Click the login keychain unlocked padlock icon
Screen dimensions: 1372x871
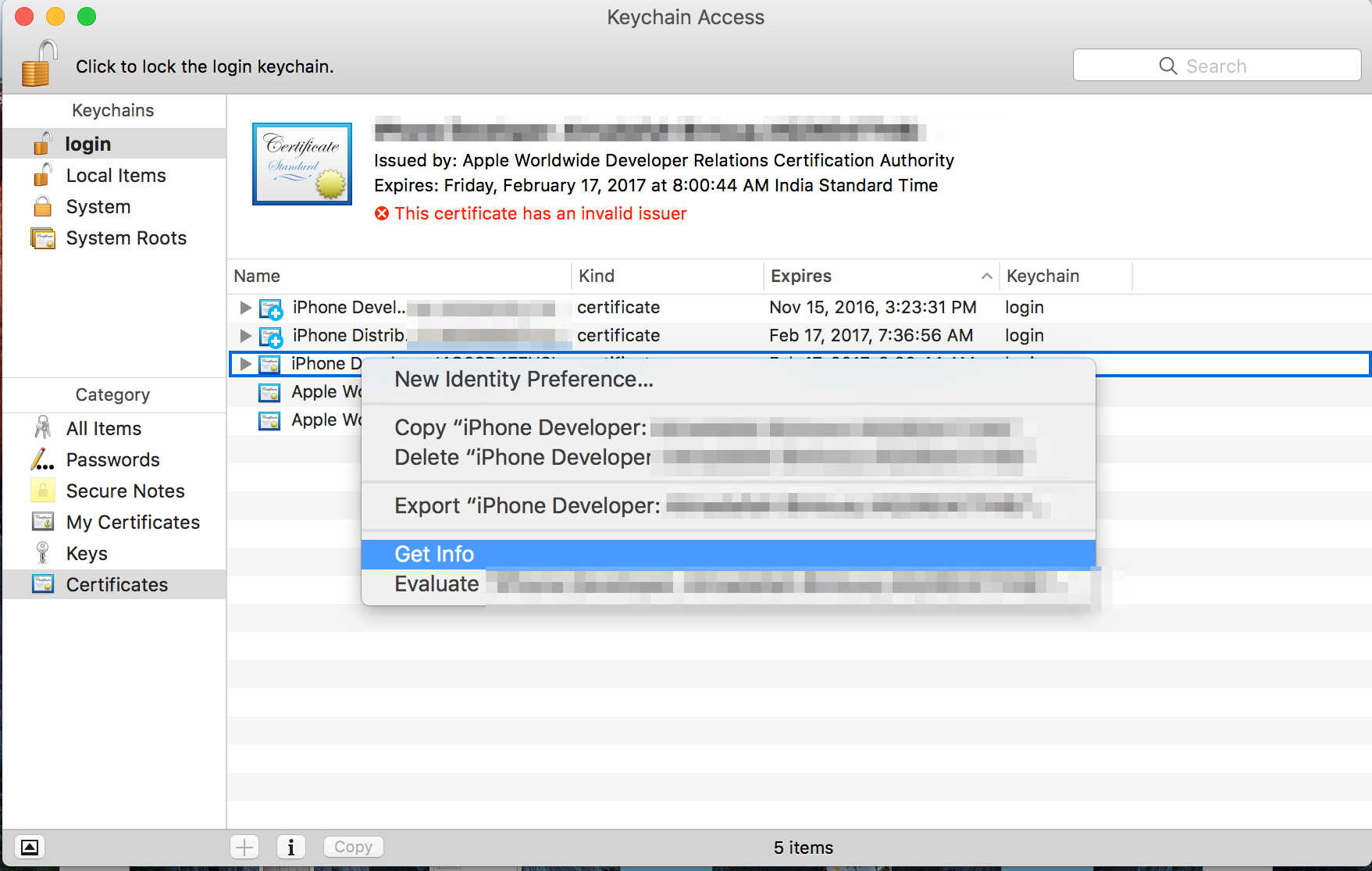(x=43, y=143)
